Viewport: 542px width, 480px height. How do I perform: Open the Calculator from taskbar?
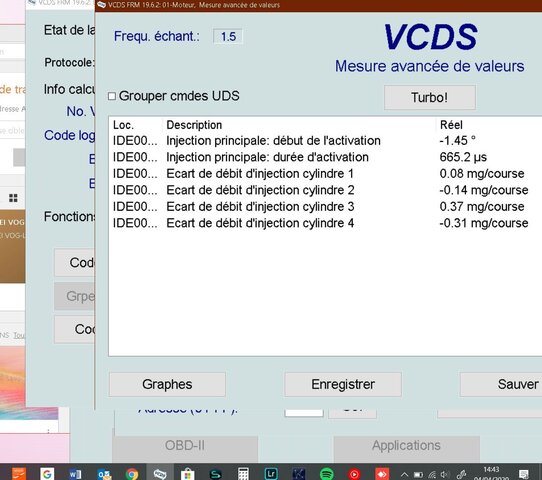click(243, 474)
